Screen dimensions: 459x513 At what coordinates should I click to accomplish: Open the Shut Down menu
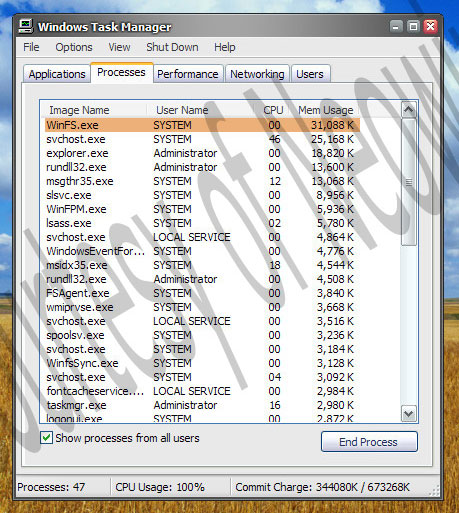pos(172,47)
